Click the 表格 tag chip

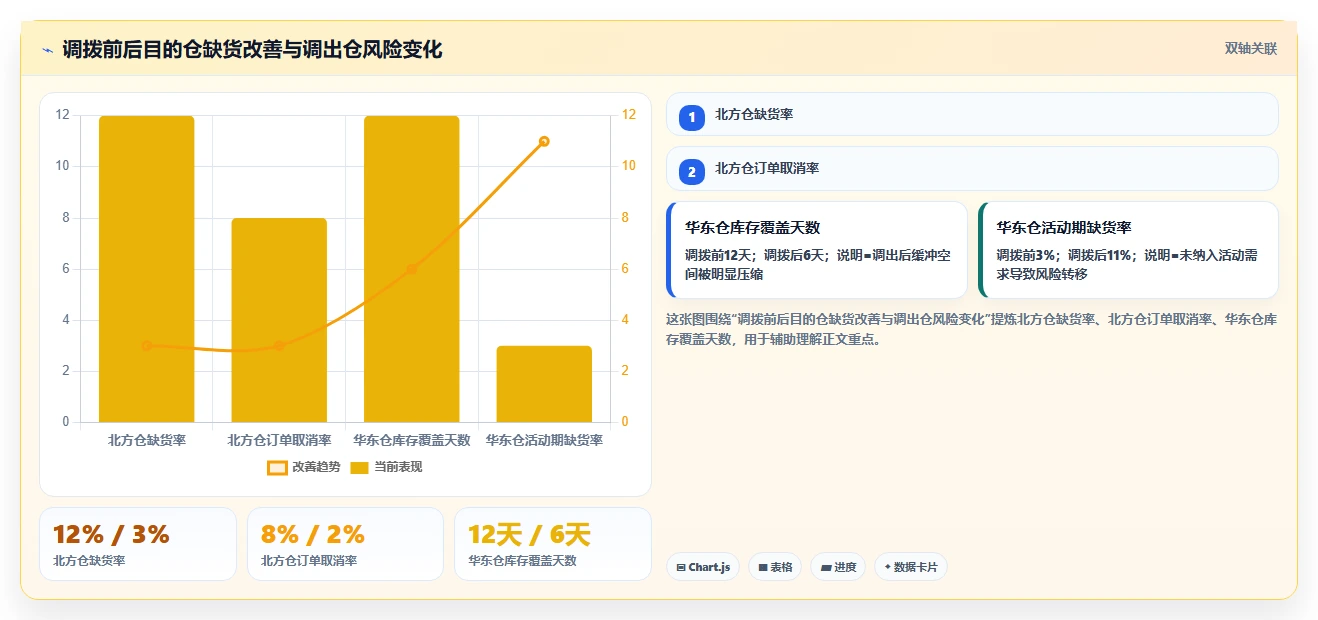(x=775, y=567)
